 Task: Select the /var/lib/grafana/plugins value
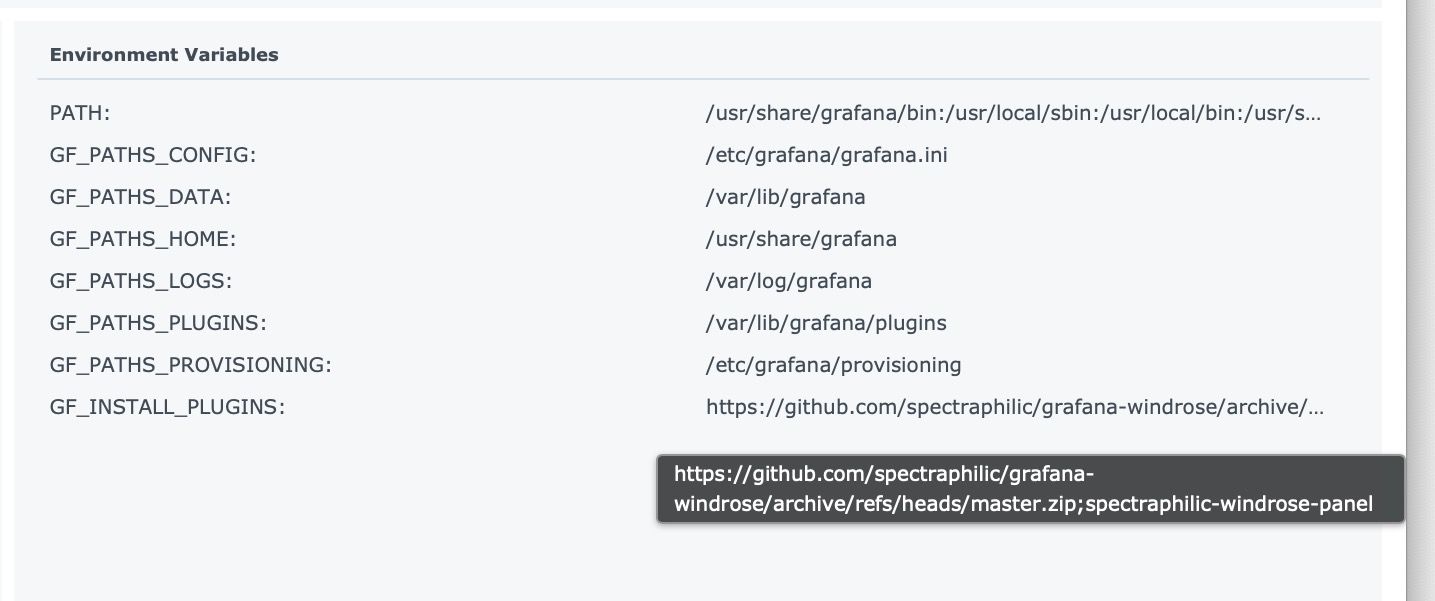[826, 324]
